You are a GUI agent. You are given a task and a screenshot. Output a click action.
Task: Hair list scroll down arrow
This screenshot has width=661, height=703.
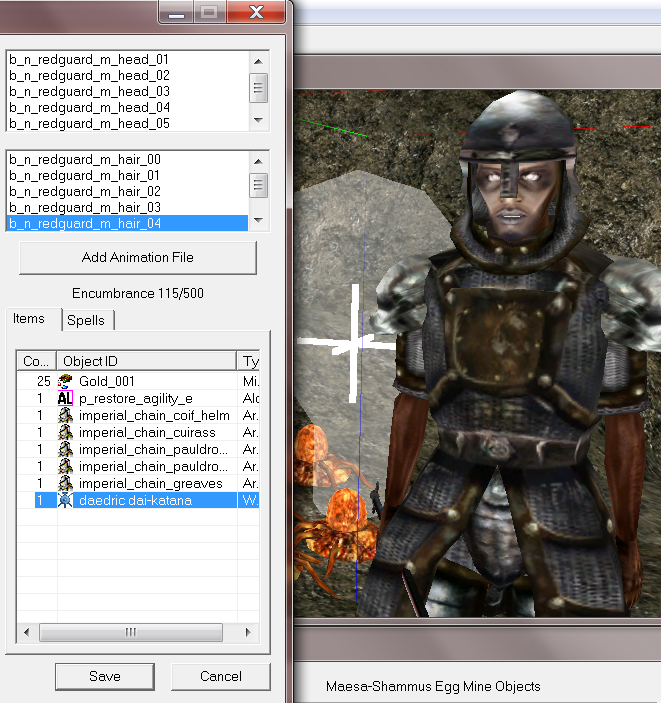258,220
